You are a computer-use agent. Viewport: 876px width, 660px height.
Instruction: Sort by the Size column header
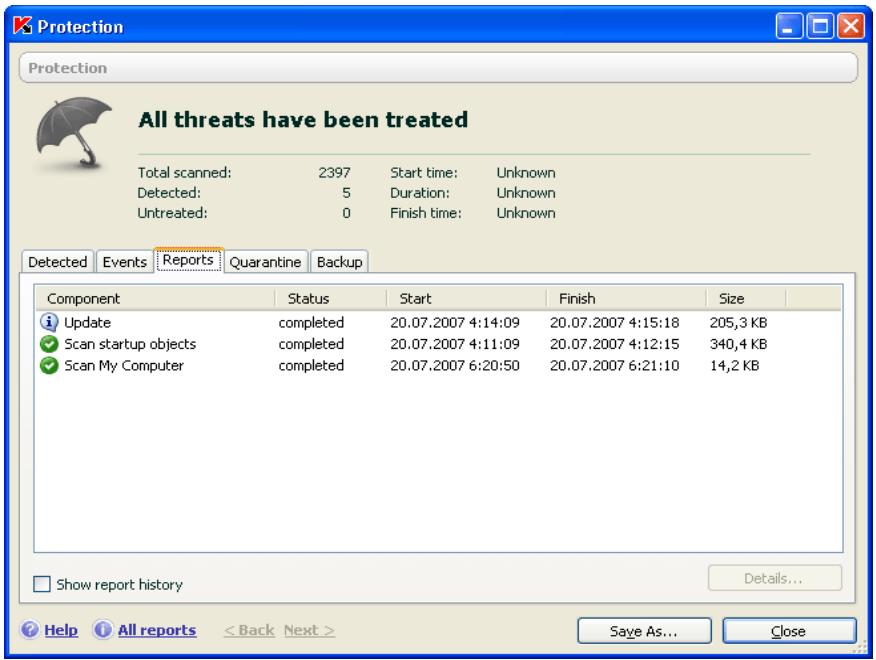tap(746, 298)
